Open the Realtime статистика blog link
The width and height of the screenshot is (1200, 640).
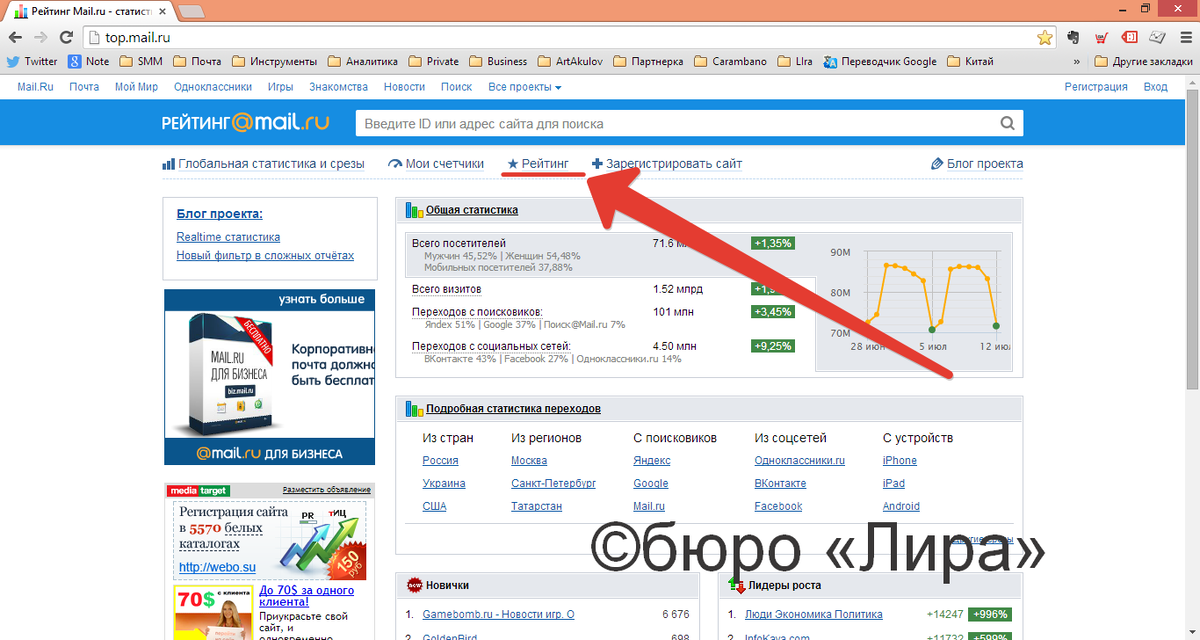228,237
